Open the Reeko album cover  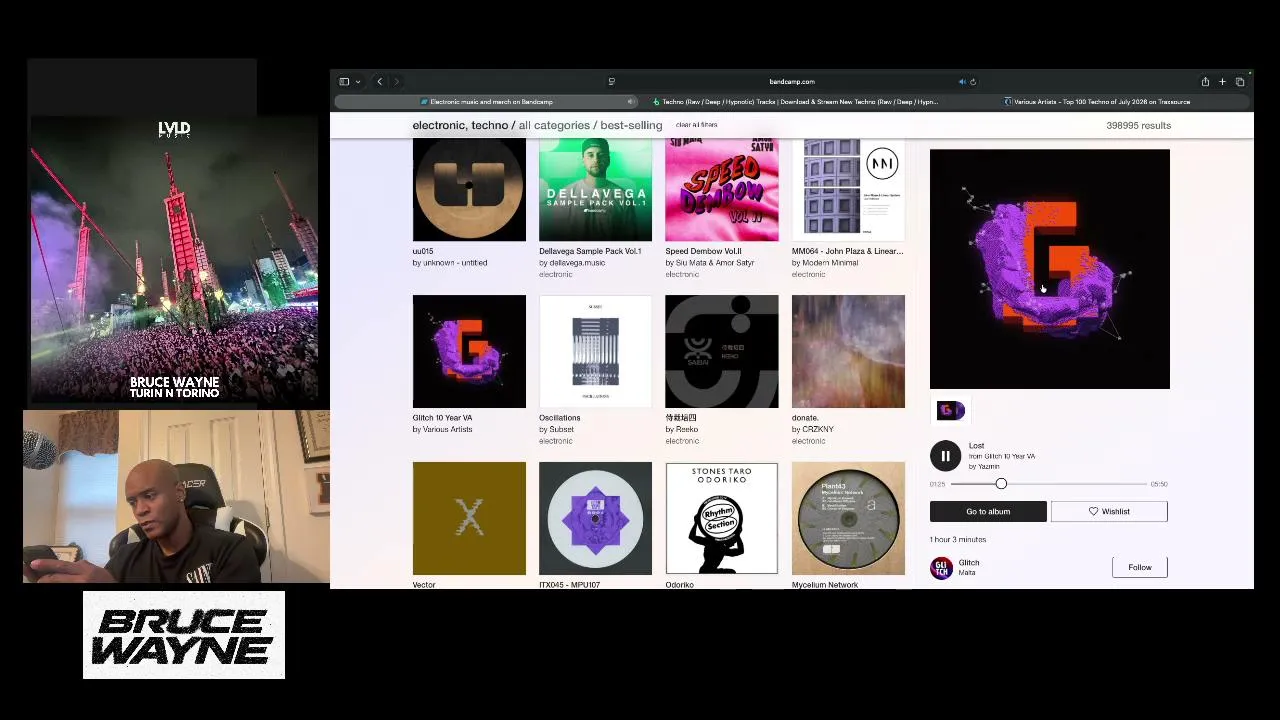(x=721, y=351)
